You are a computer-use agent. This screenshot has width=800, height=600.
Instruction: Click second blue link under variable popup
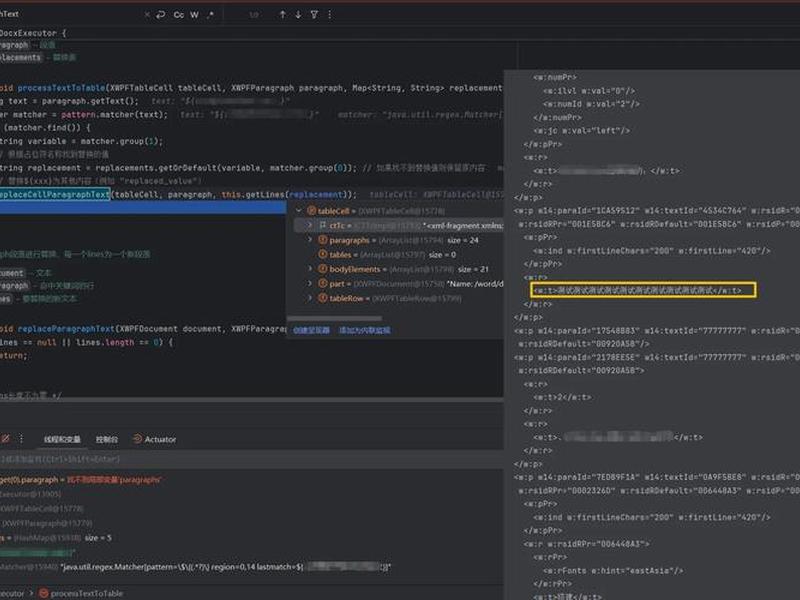(365, 330)
